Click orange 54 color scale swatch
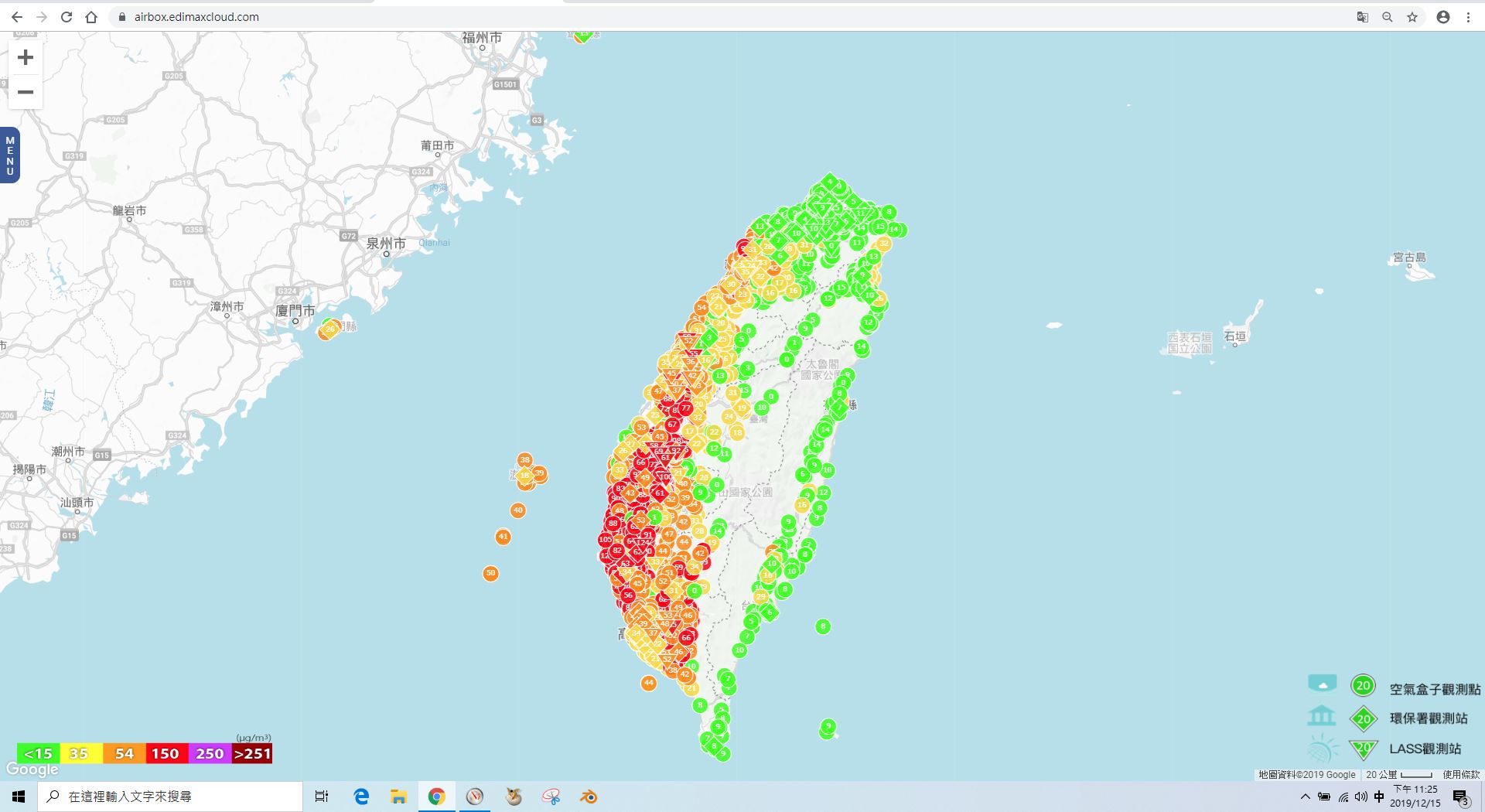Screen dimensions: 1485x812 124,753
